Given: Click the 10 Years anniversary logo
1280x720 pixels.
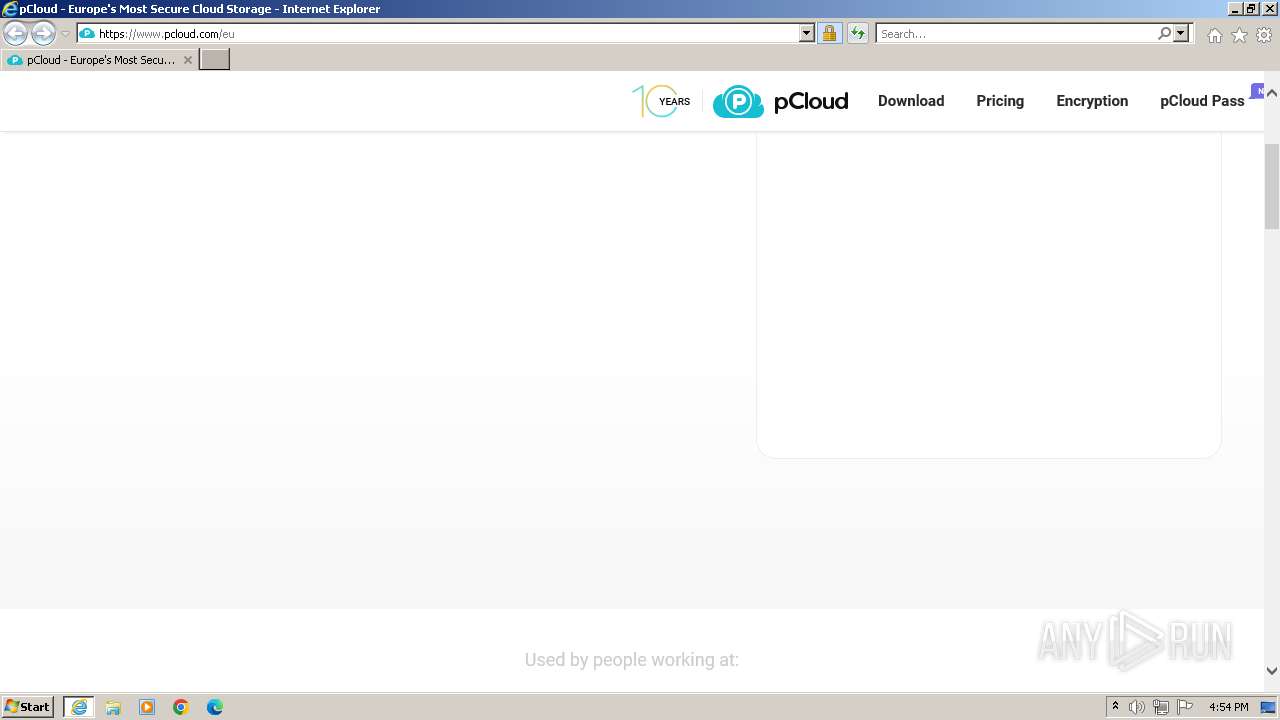Looking at the screenshot, I should click(x=661, y=101).
